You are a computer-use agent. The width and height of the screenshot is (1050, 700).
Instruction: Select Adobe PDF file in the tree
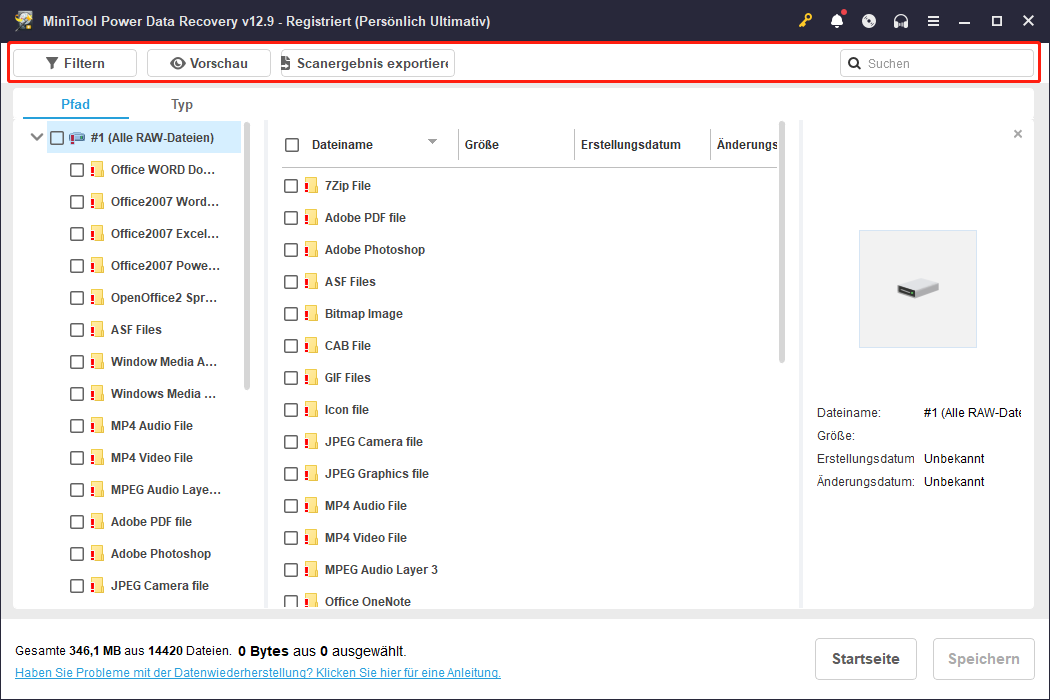click(x=151, y=522)
